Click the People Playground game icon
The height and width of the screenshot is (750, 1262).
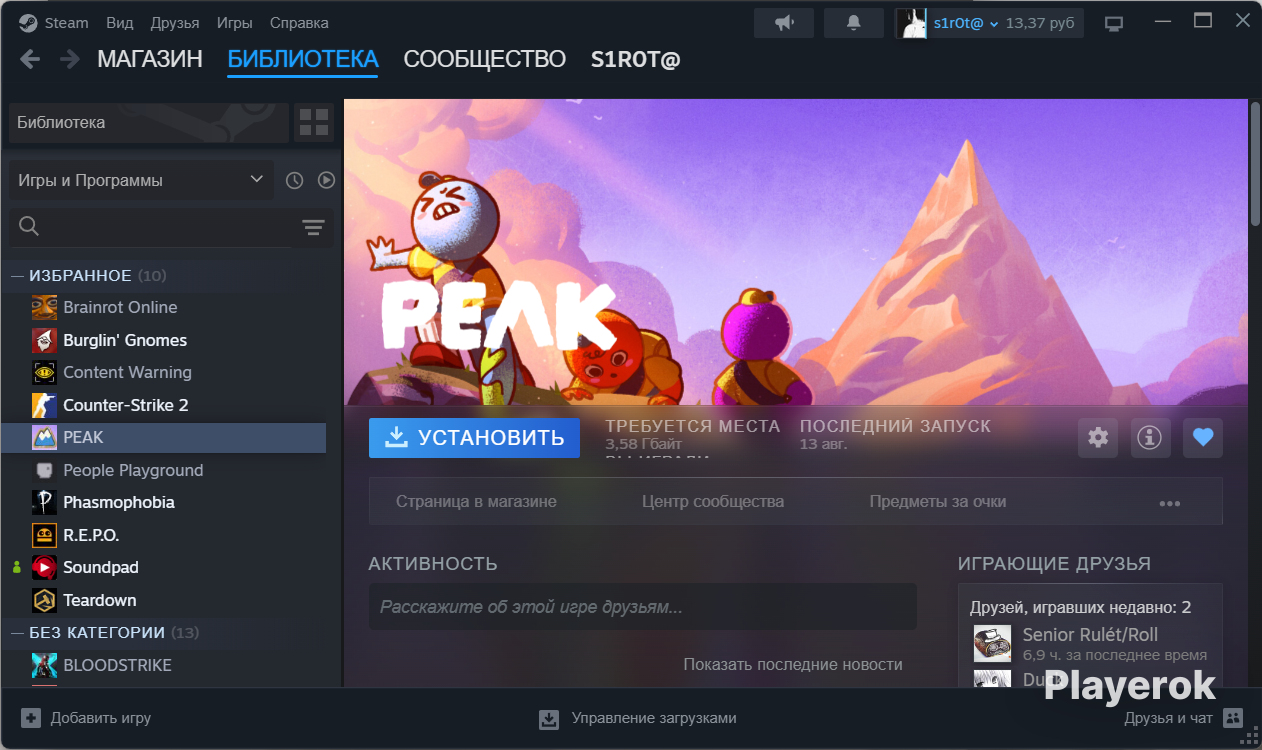44,470
